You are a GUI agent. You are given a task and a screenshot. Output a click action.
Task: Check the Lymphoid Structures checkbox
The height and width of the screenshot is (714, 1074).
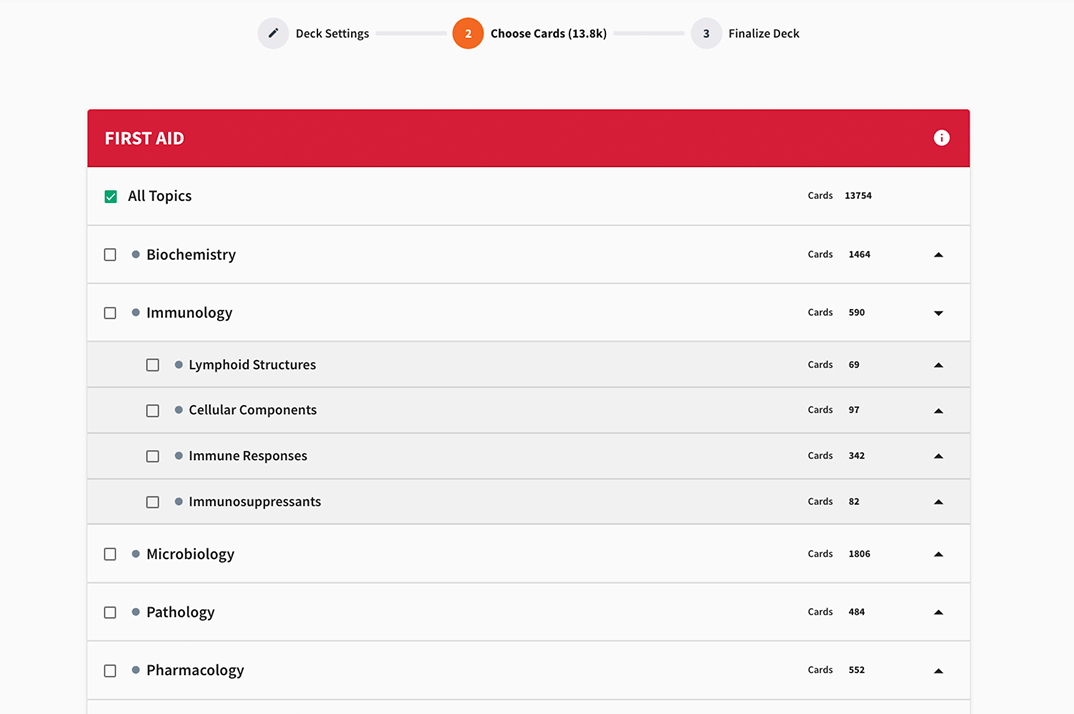pos(153,365)
